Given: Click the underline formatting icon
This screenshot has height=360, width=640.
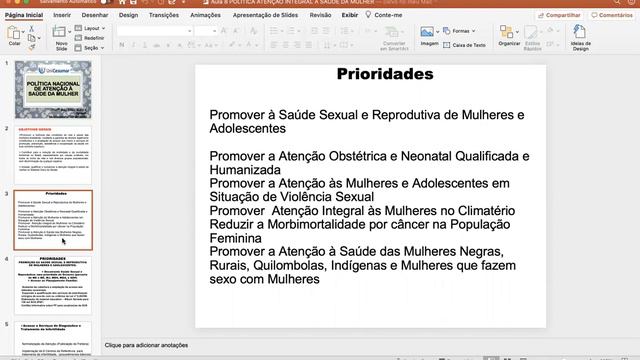Looking at the screenshot, I should pos(144,45).
